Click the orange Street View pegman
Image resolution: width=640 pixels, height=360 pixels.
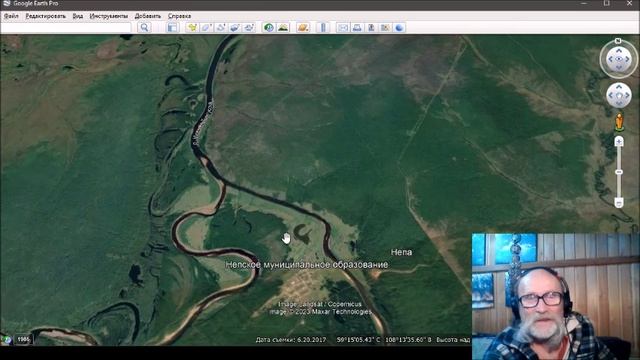point(619,122)
